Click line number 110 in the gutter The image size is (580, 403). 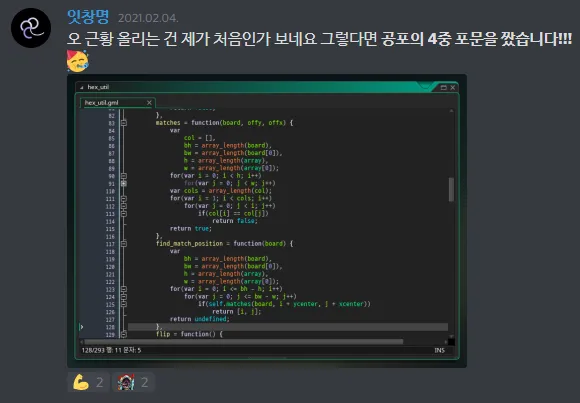(110, 191)
